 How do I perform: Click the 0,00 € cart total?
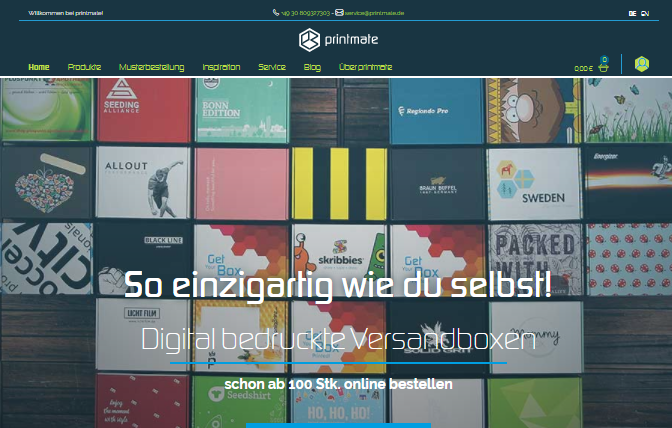click(x=583, y=69)
